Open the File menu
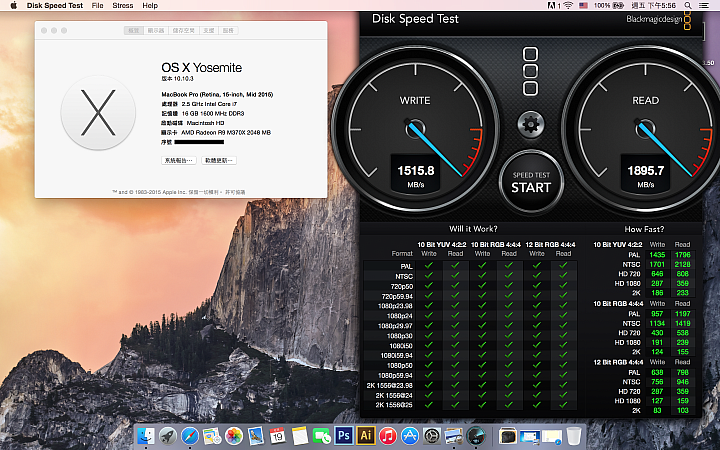The image size is (720, 450). click(x=97, y=6)
